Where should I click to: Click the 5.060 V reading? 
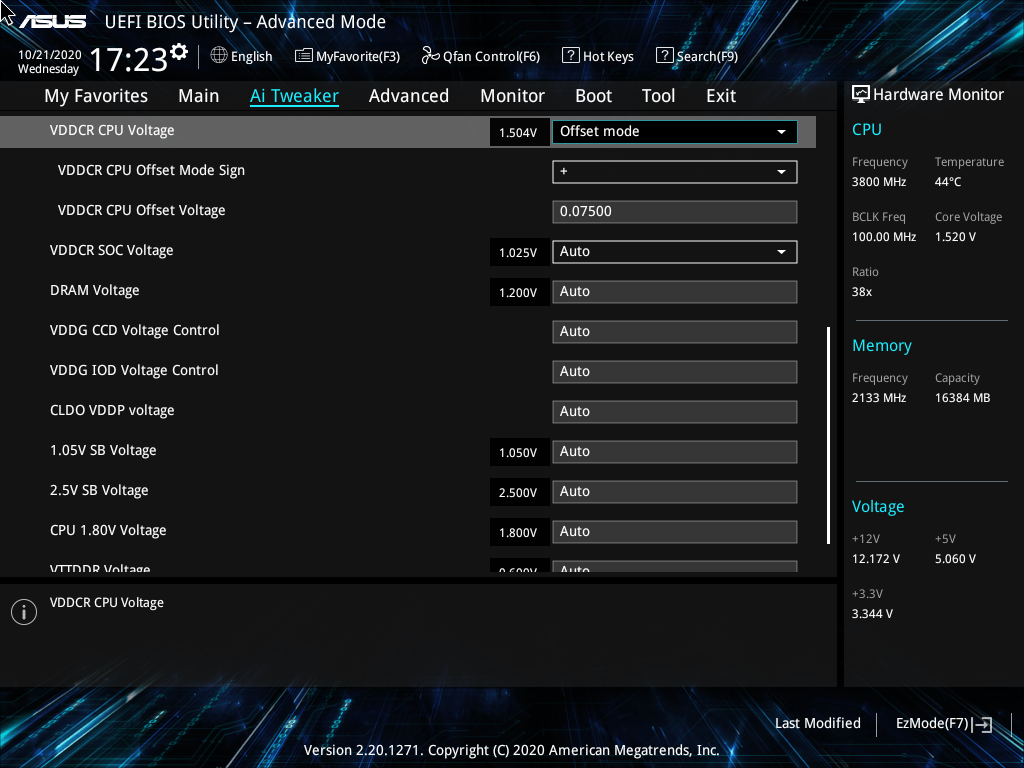(x=955, y=559)
